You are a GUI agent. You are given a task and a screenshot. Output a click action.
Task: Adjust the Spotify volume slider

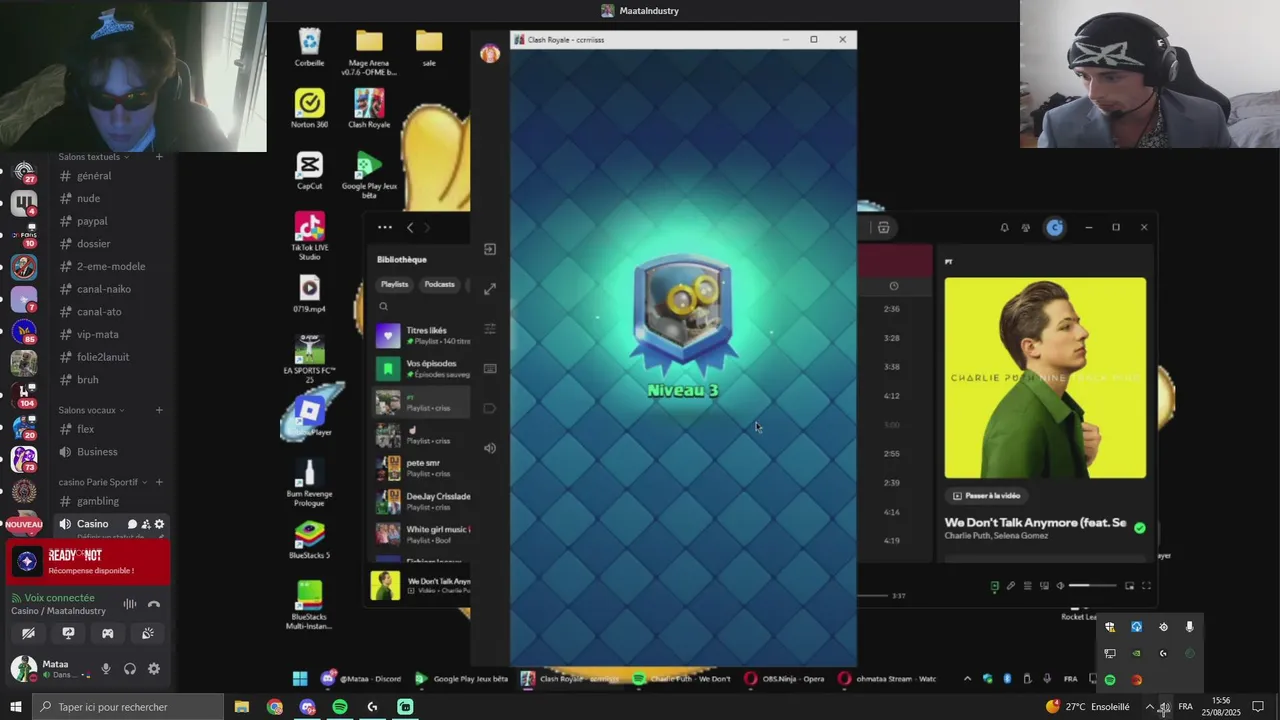point(1092,586)
